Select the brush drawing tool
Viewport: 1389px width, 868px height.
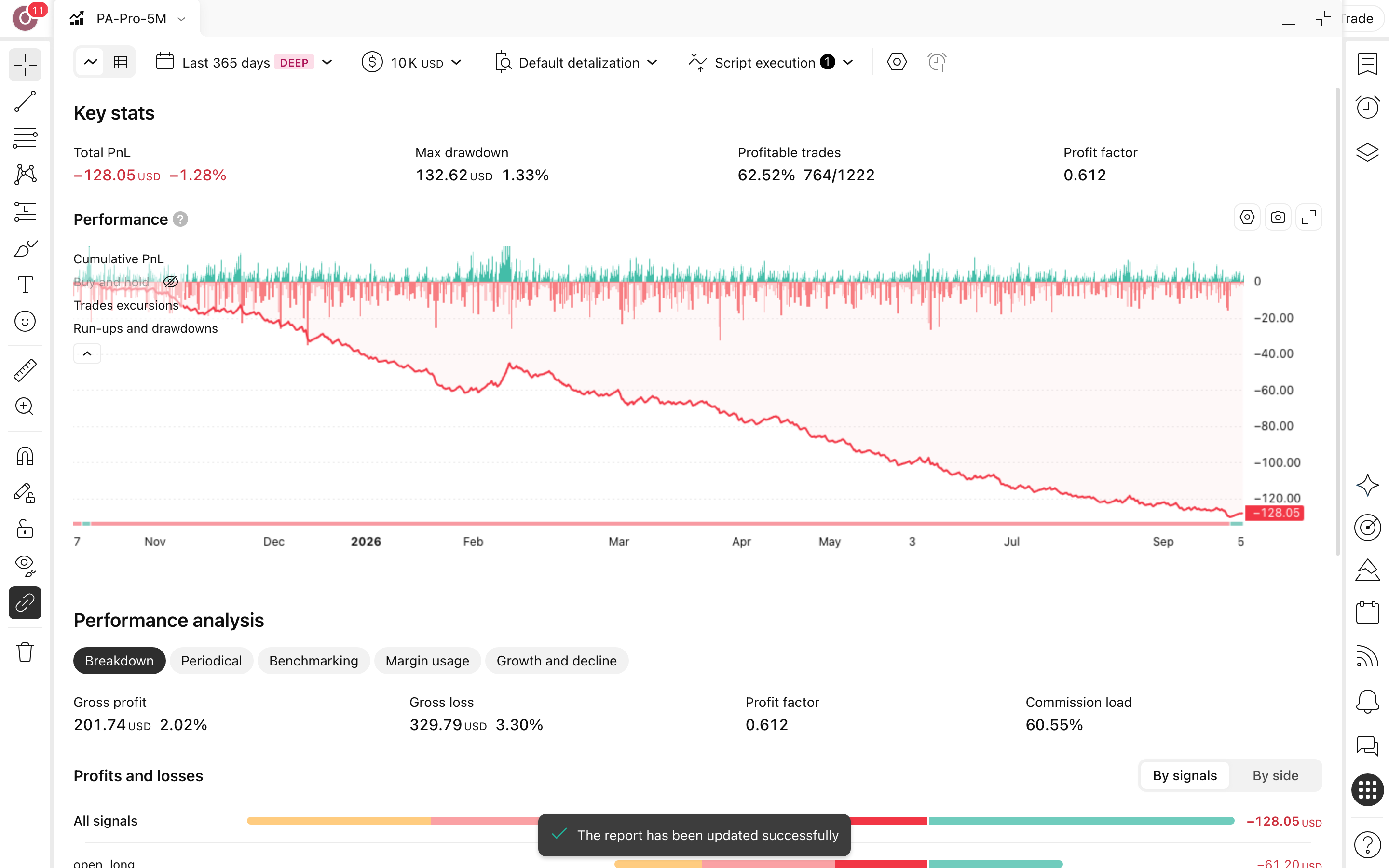(25, 248)
